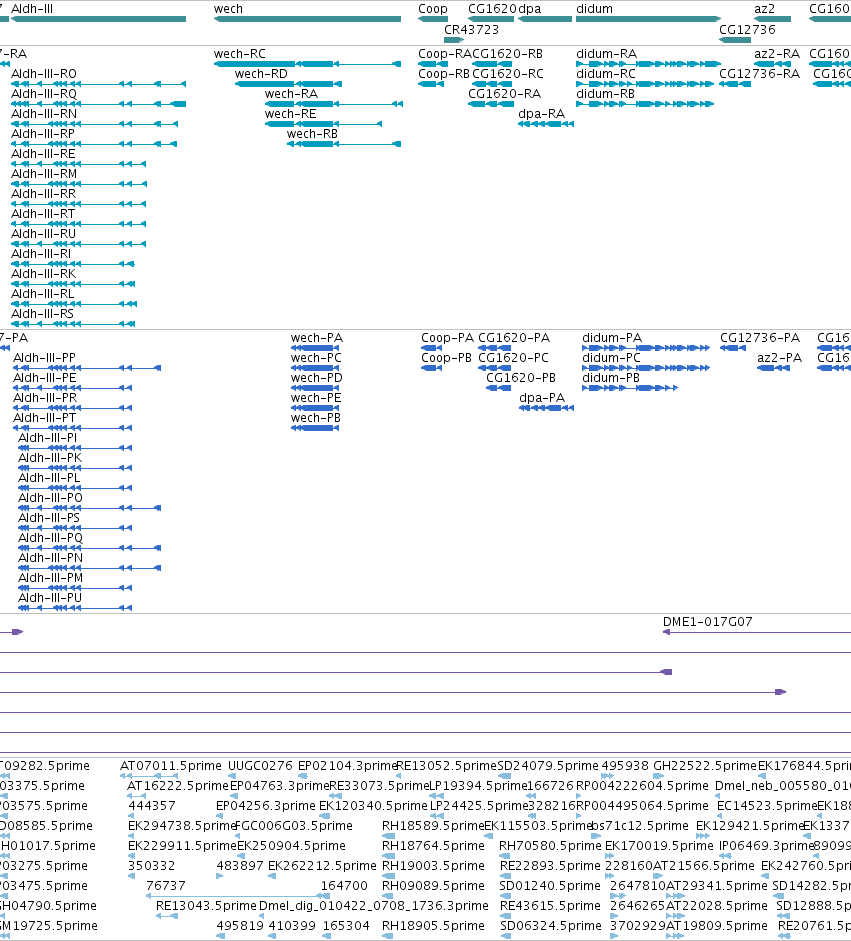Select protein dpa-PA

tap(546, 408)
